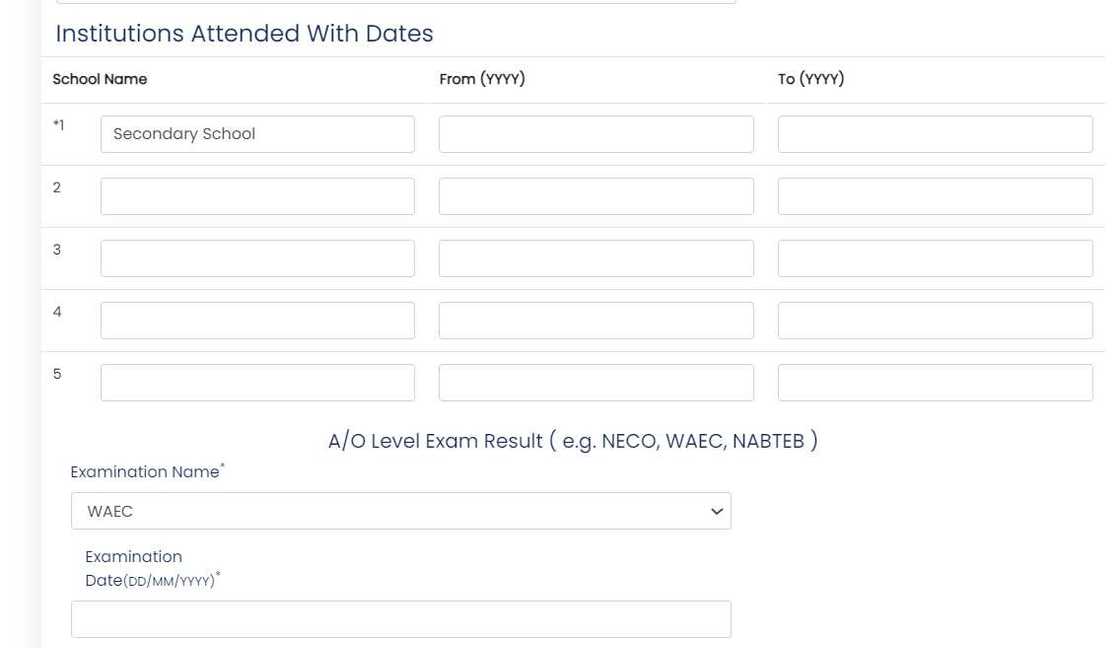This screenshot has width=1120, height=648.
Task: Click the row 3 School Name input
Action: click(257, 258)
